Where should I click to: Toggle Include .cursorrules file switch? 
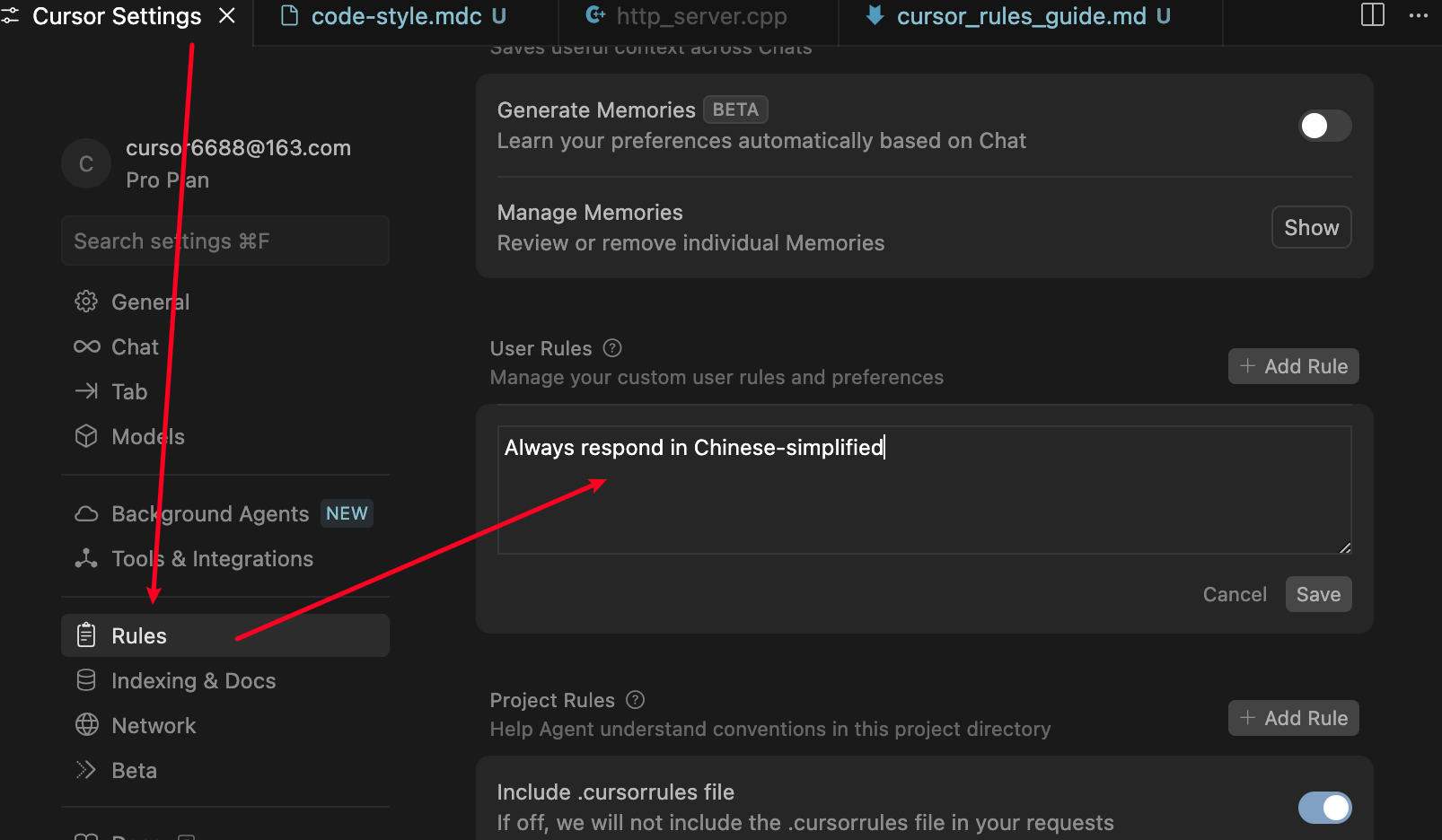(1324, 808)
